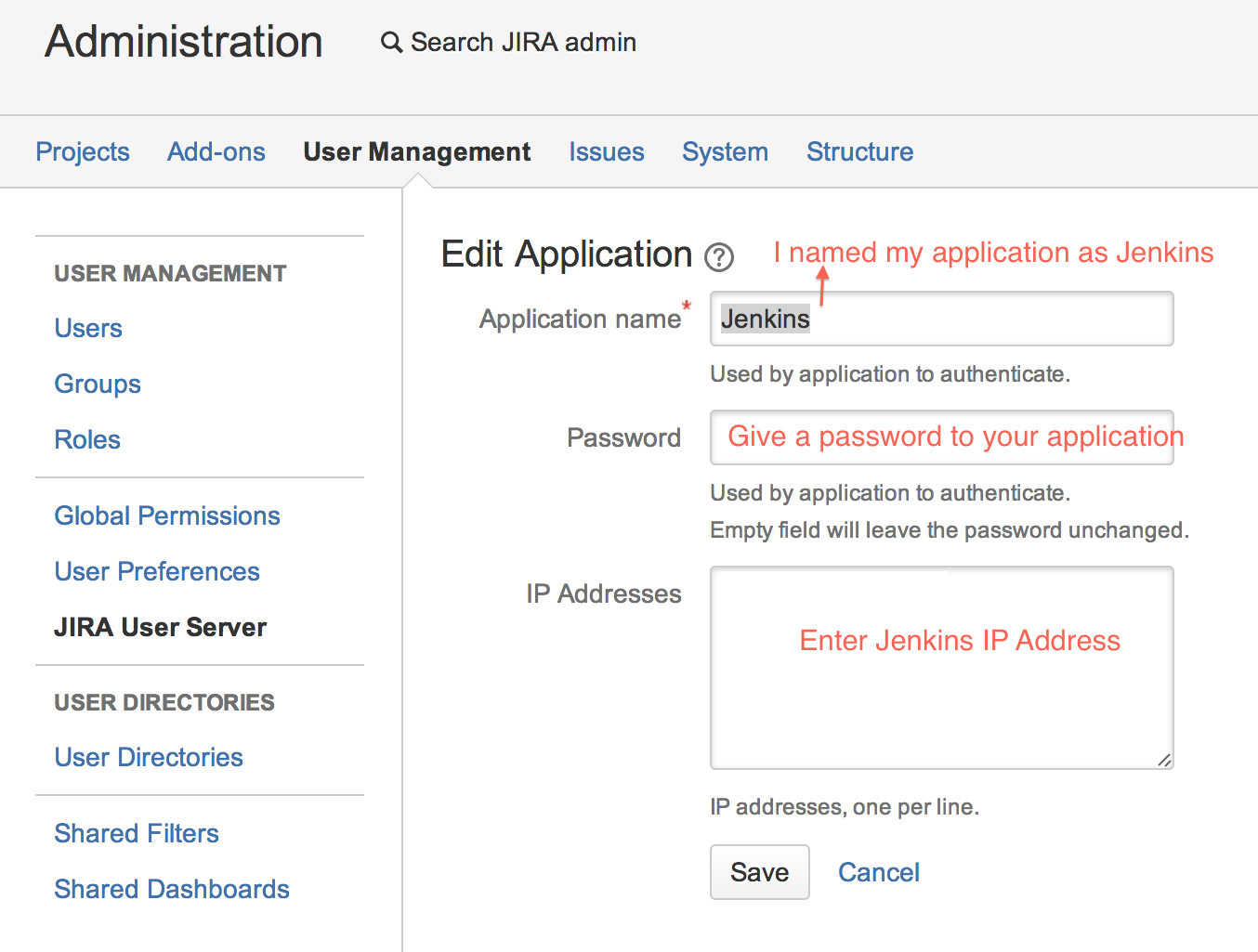The width and height of the screenshot is (1258, 952).
Task: Open Global Permissions page
Action: pos(167,515)
